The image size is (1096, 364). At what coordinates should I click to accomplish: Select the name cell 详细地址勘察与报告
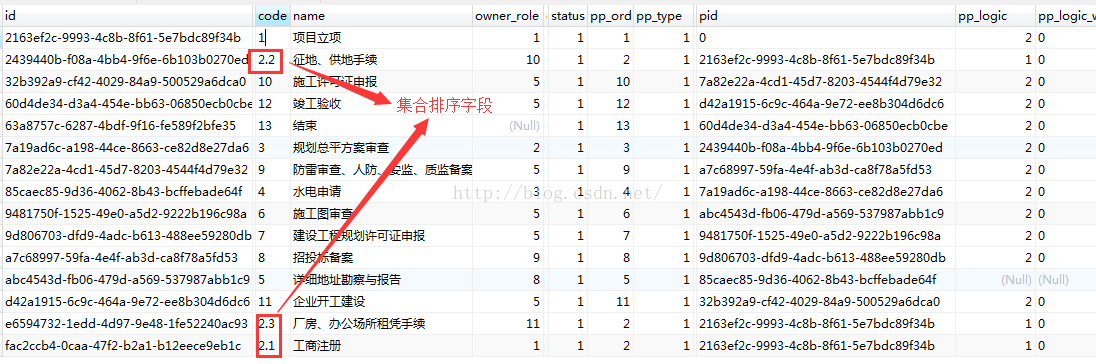click(381, 279)
